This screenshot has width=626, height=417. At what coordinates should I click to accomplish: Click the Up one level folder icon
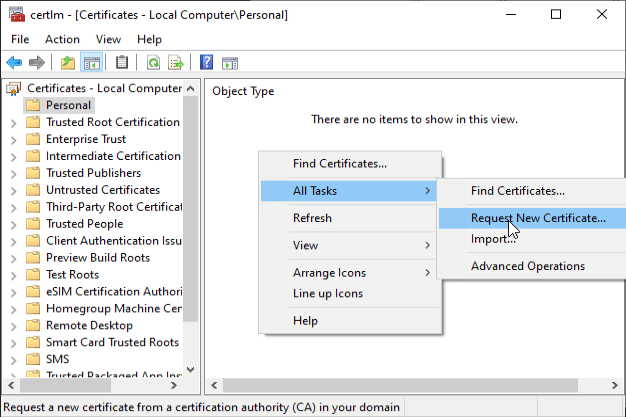coord(68,62)
